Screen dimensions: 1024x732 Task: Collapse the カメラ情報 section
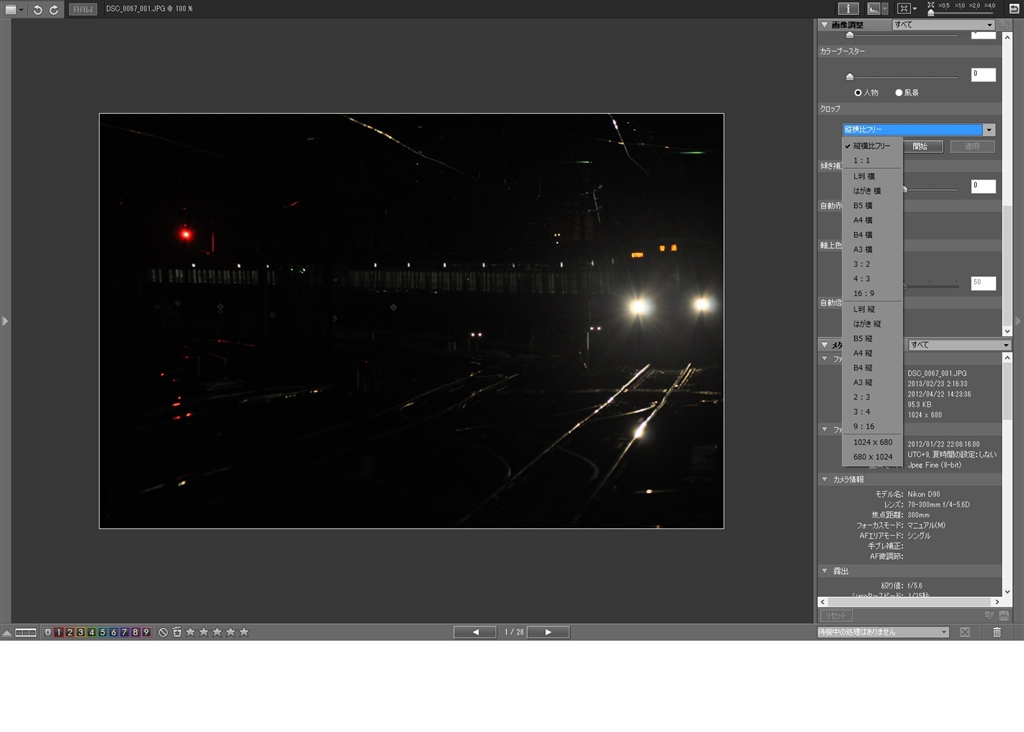tap(824, 479)
